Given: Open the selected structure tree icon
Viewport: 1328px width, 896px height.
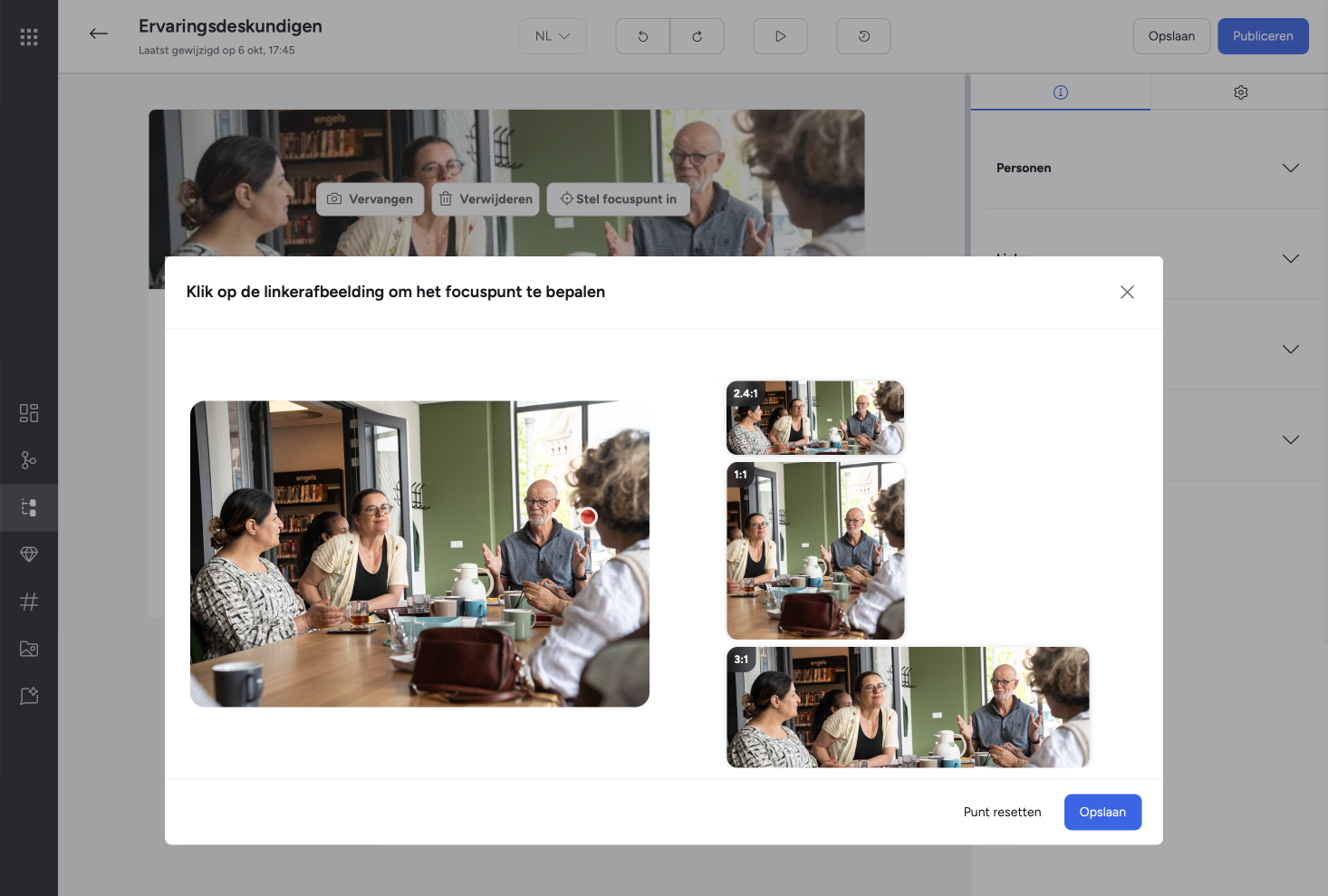Looking at the screenshot, I should [29, 507].
